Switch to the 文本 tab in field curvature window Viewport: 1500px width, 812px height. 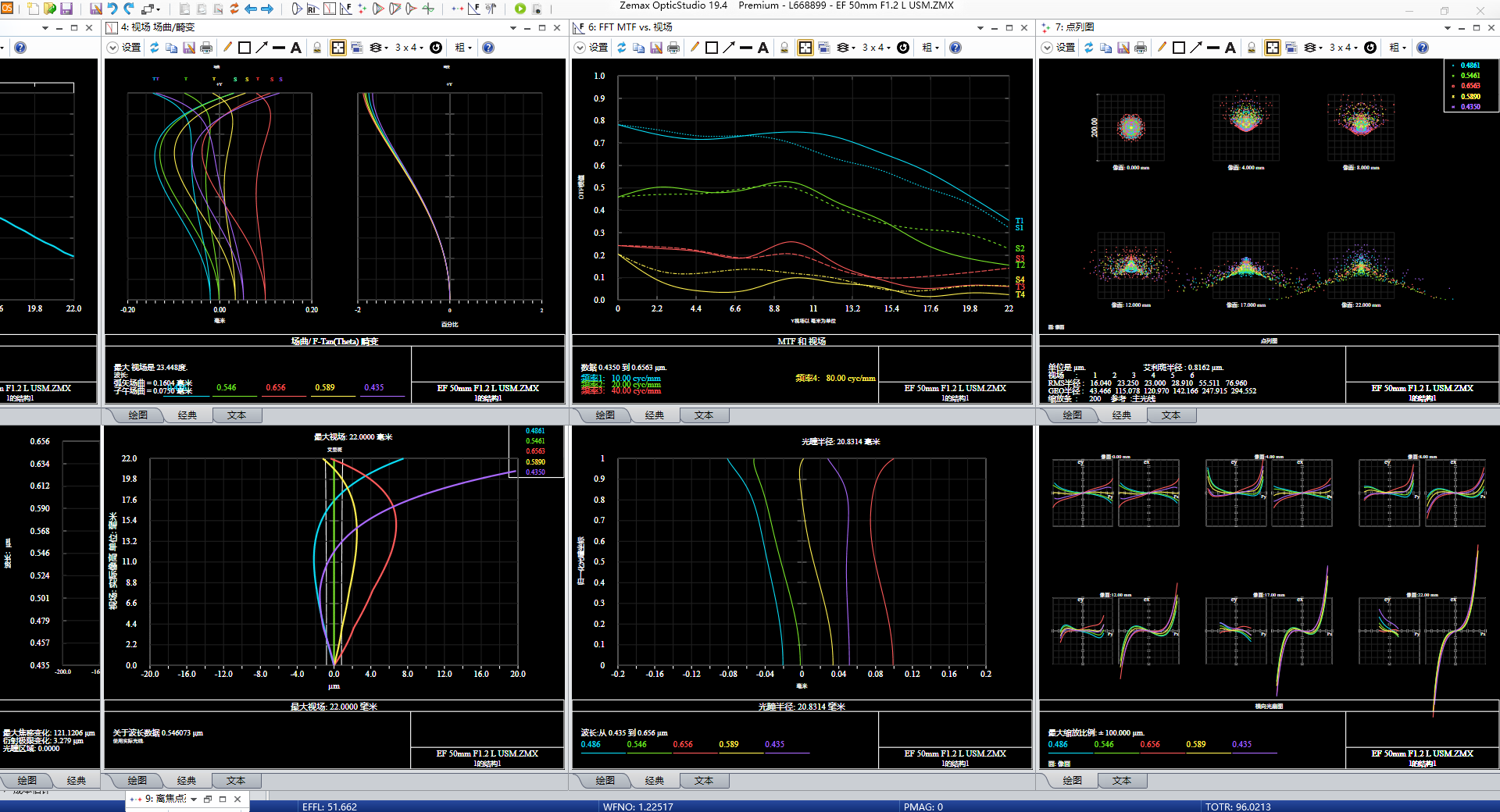point(237,415)
